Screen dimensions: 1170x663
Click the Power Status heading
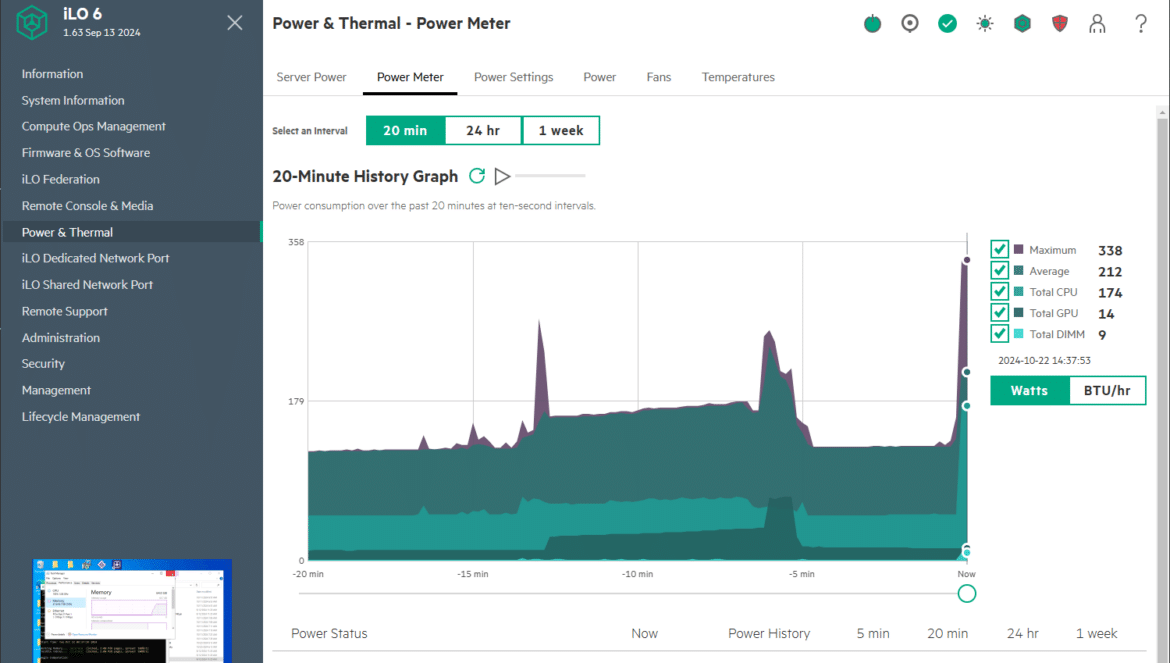(x=329, y=633)
